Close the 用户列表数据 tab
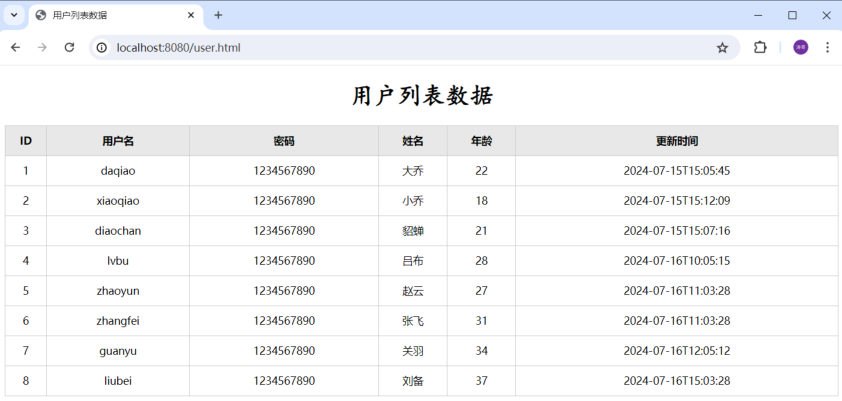 coord(191,15)
